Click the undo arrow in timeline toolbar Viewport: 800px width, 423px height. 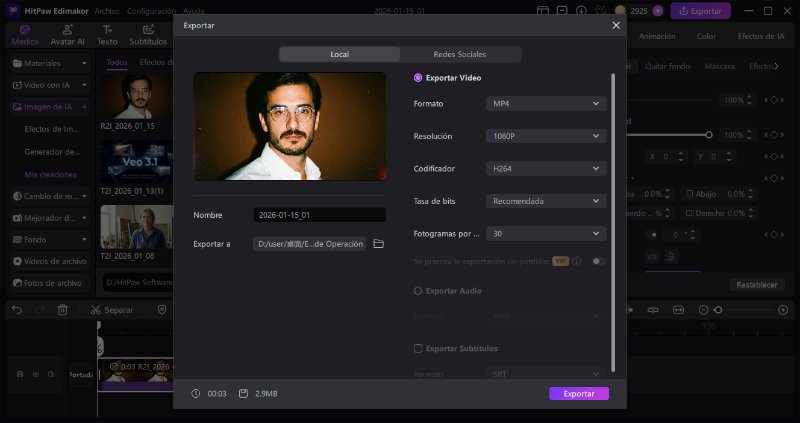[x=17, y=310]
